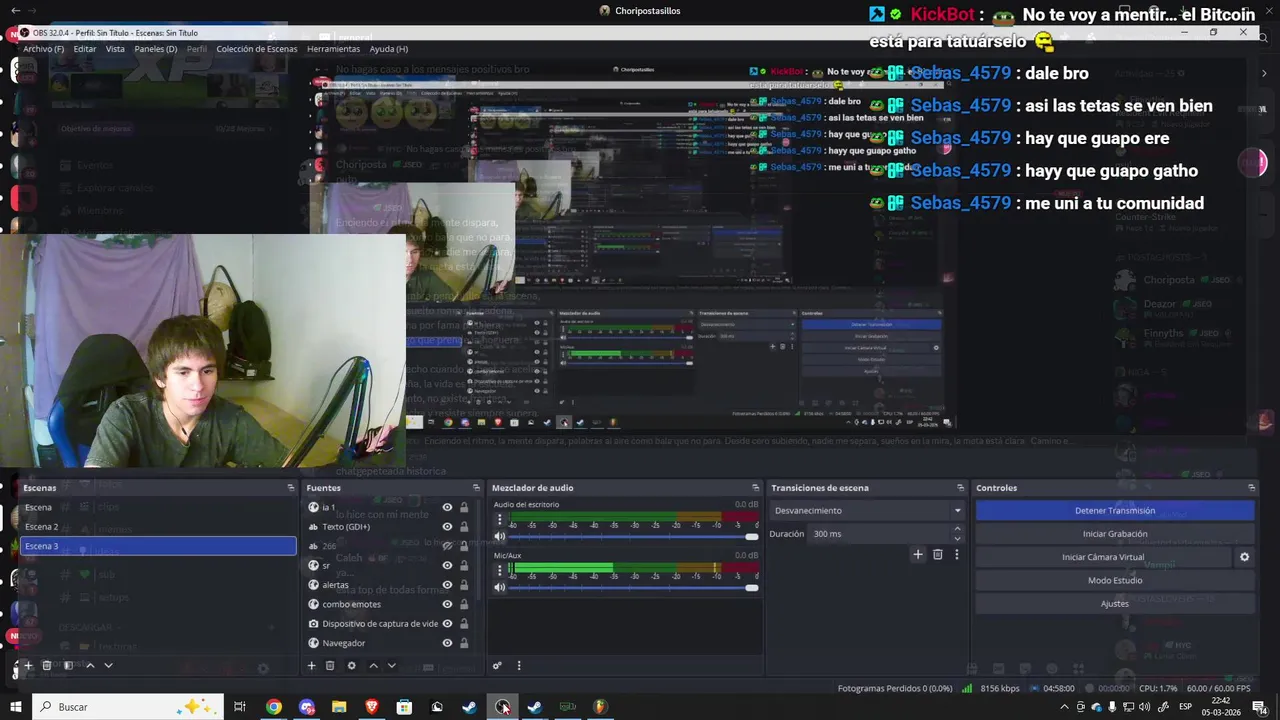Open Ajustes from Controles panel
1280x720 pixels.
click(x=1115, y=603)
